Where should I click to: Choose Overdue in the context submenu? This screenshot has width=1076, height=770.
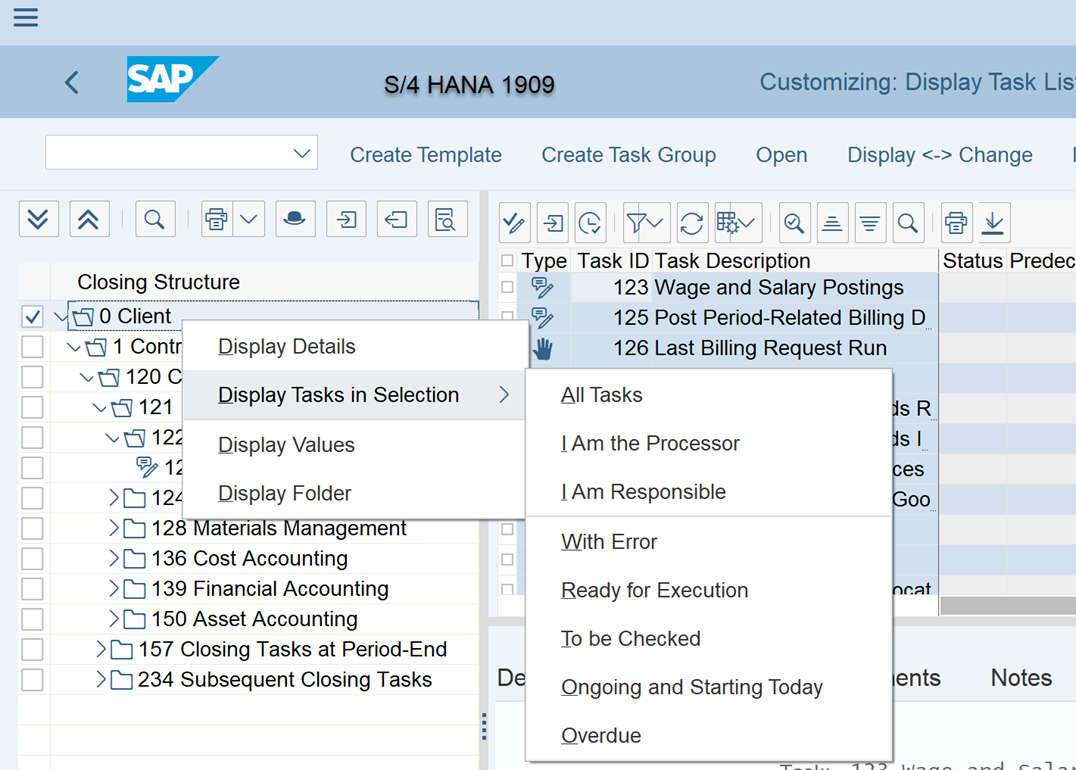point(601,736)
